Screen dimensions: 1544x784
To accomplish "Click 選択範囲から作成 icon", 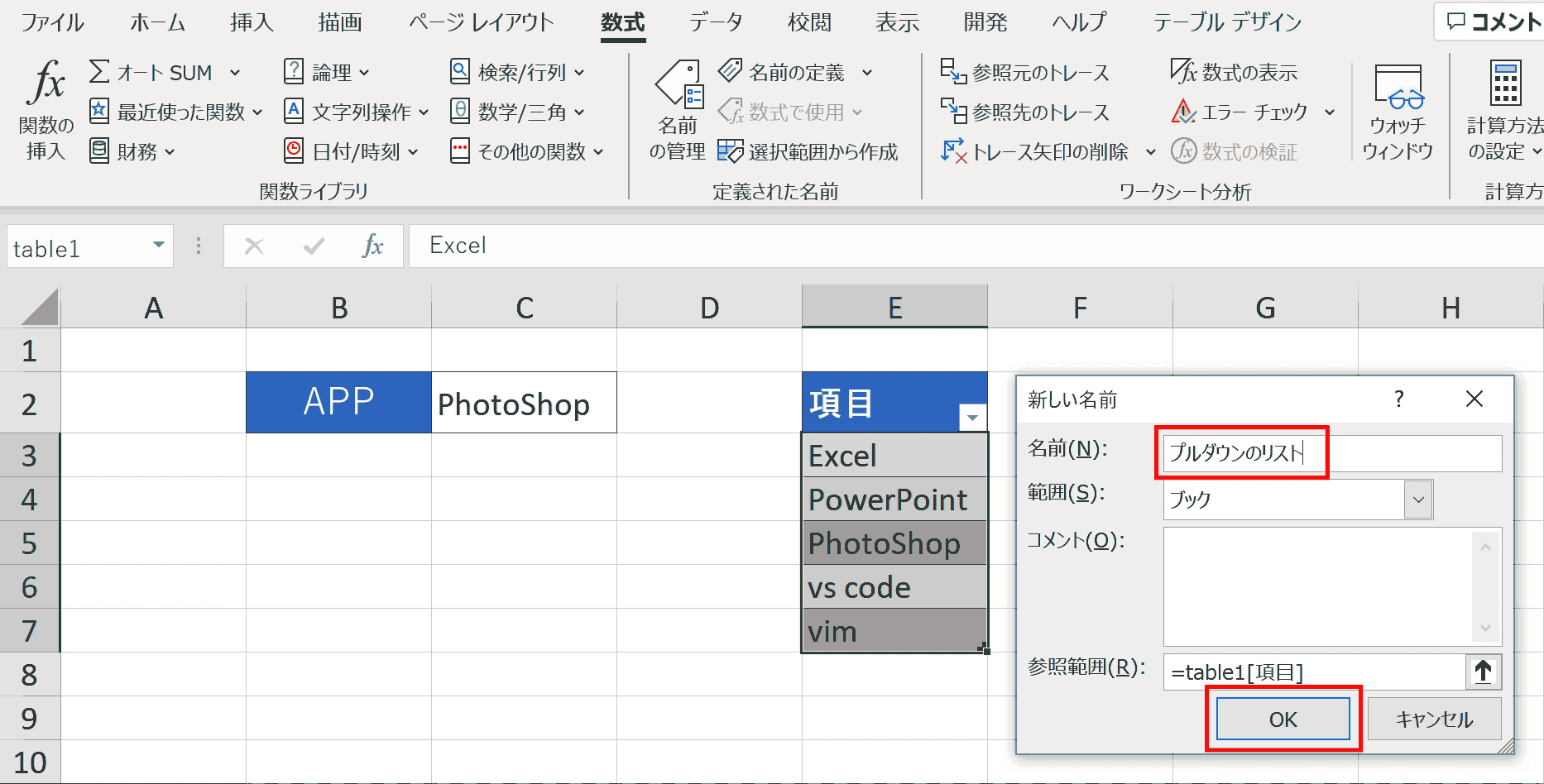I will [730, 151].
